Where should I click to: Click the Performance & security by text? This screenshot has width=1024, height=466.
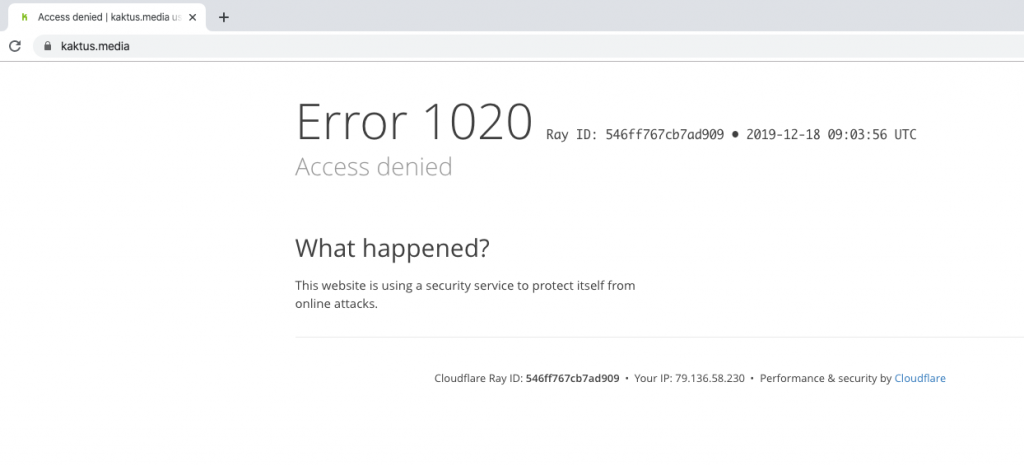[825, 378]
